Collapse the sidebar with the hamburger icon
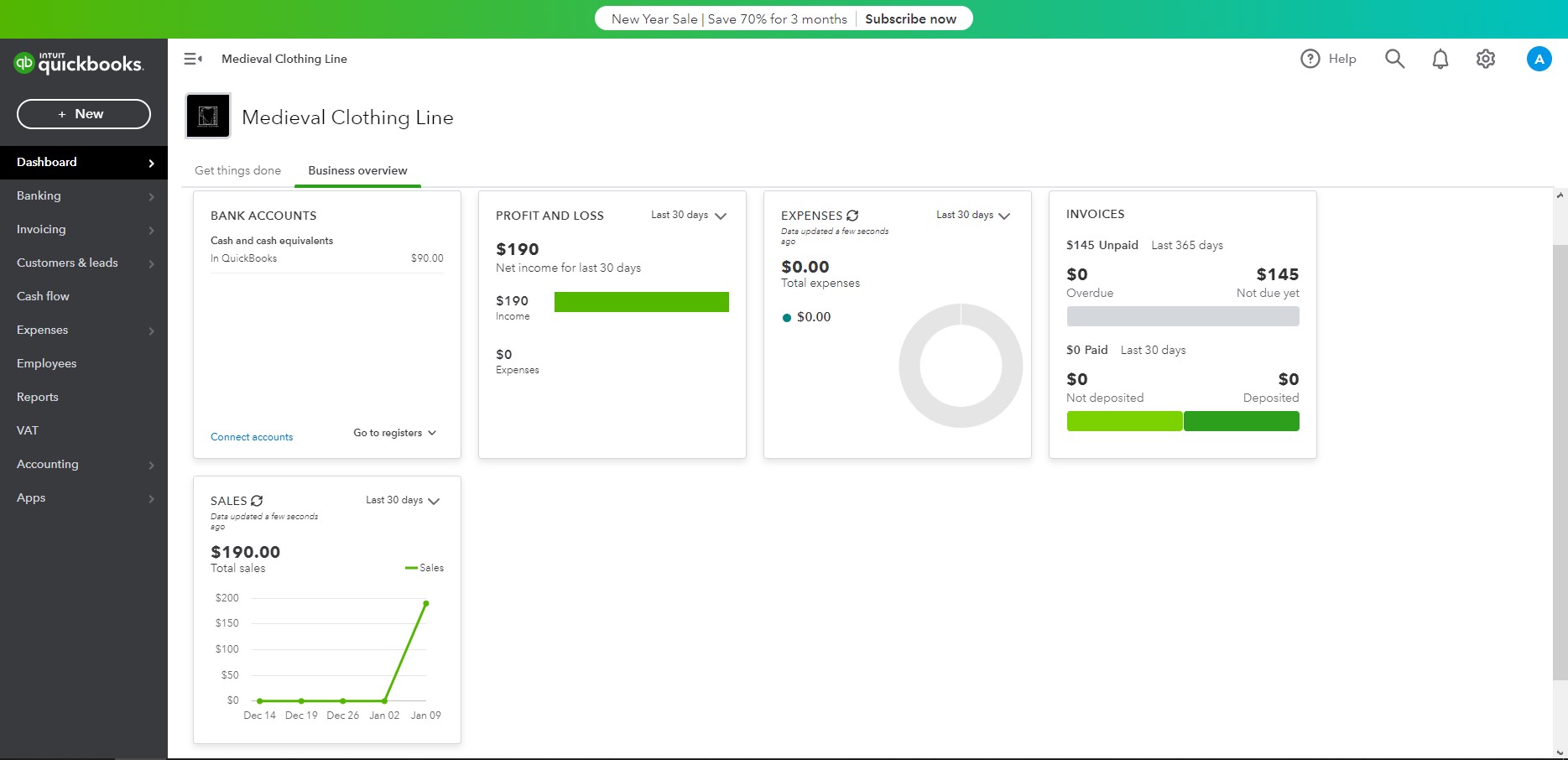Image resolution: width=1568 pixels, height=760 pixels. (193, 59)
